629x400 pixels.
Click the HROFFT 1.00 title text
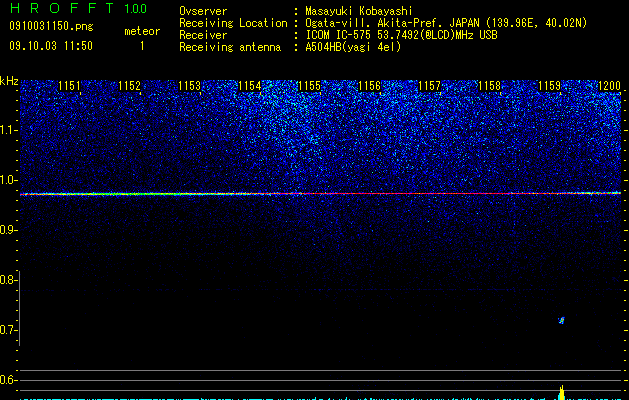[x=78, y=8]
